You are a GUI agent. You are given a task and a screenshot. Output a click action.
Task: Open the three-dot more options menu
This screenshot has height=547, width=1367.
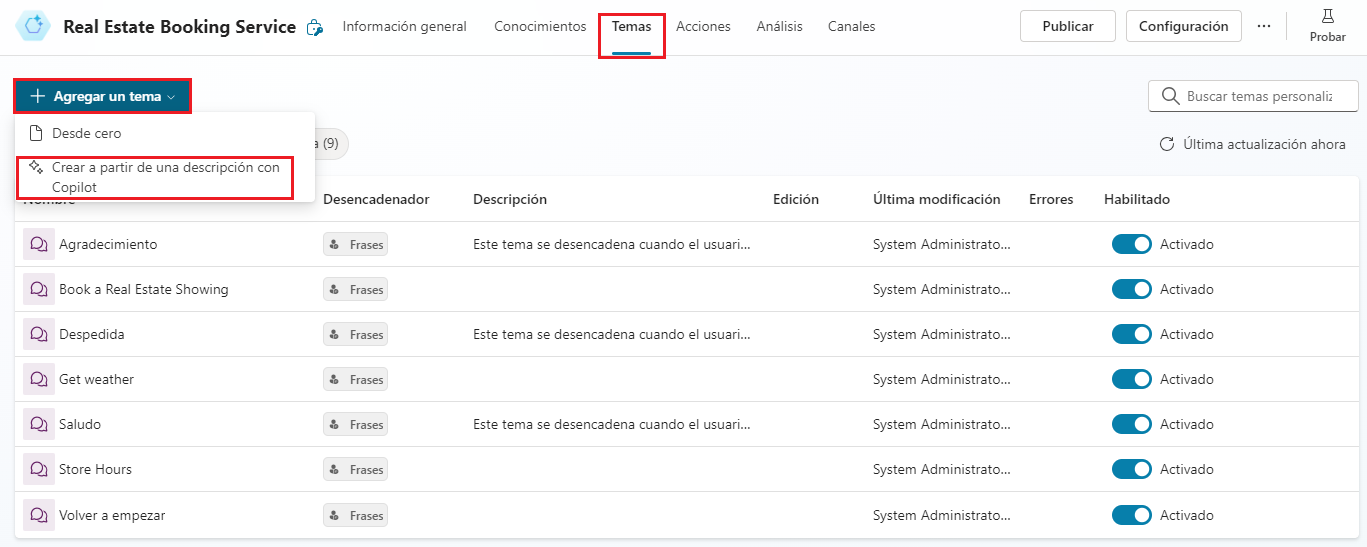1264,26
